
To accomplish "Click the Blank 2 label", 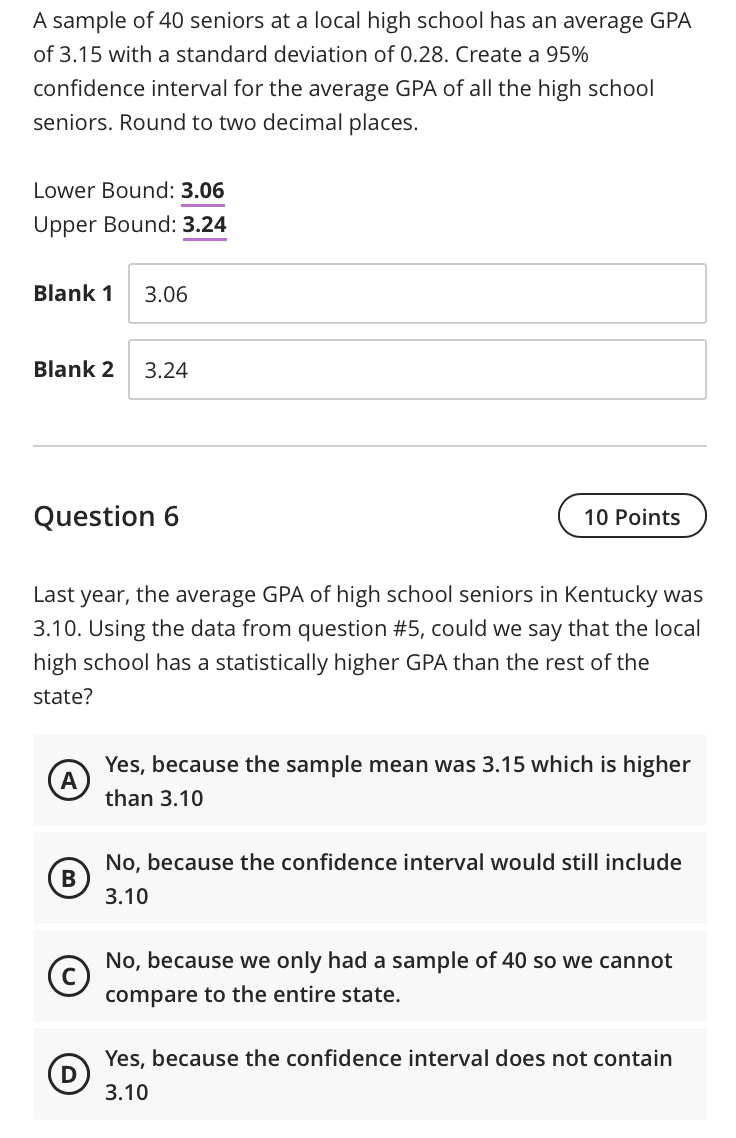I will [x=73, y=369].
